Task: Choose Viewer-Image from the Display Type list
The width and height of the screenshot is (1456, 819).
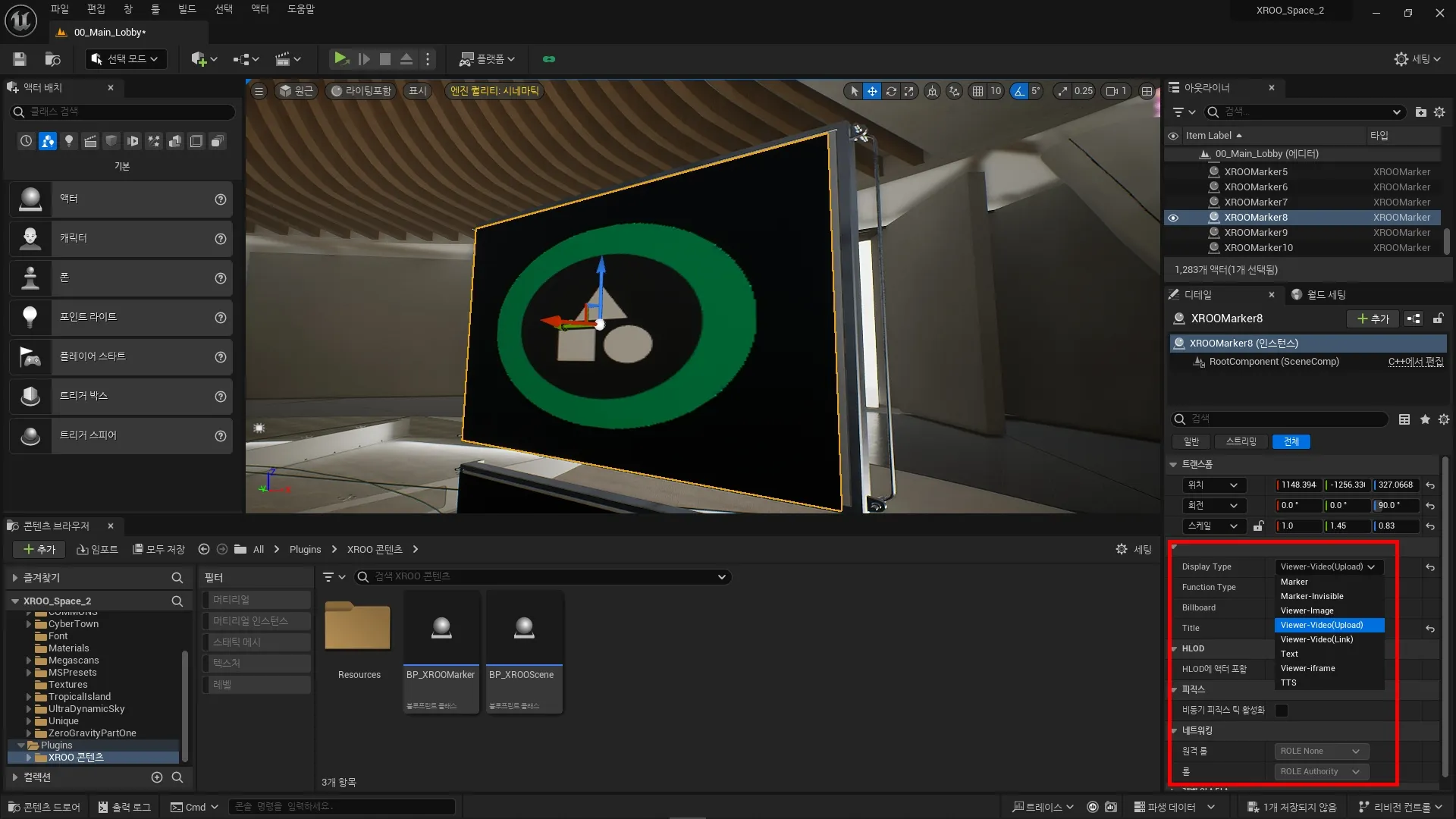Action: click(x=1307, y=610)
